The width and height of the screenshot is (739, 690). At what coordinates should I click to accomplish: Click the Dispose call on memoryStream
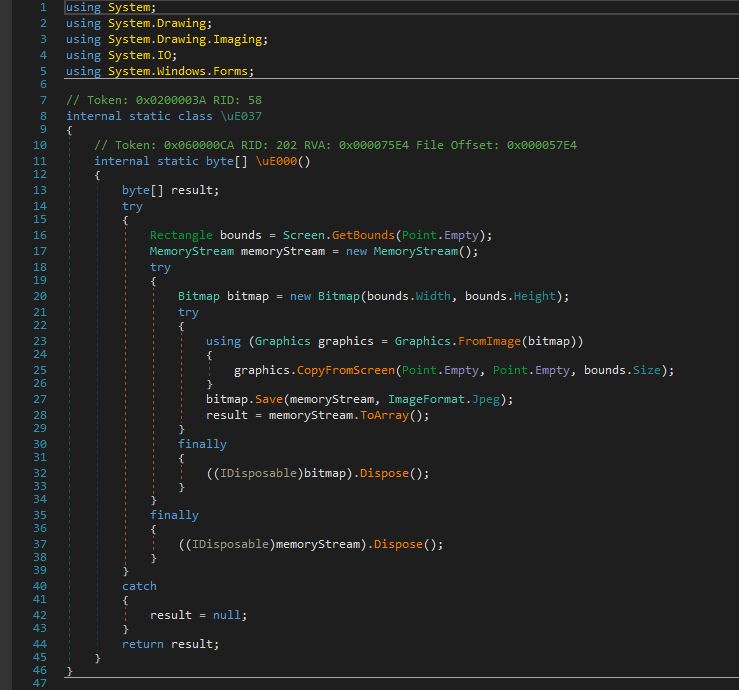[x=398, y=544]
